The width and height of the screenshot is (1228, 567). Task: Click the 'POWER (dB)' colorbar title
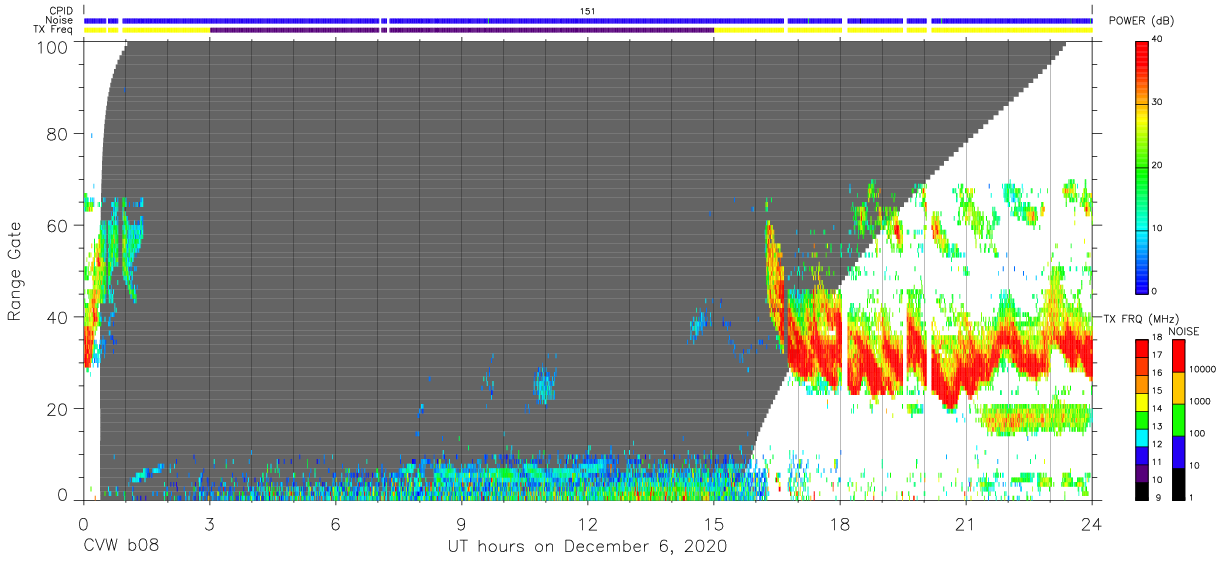pos(1141,21)
